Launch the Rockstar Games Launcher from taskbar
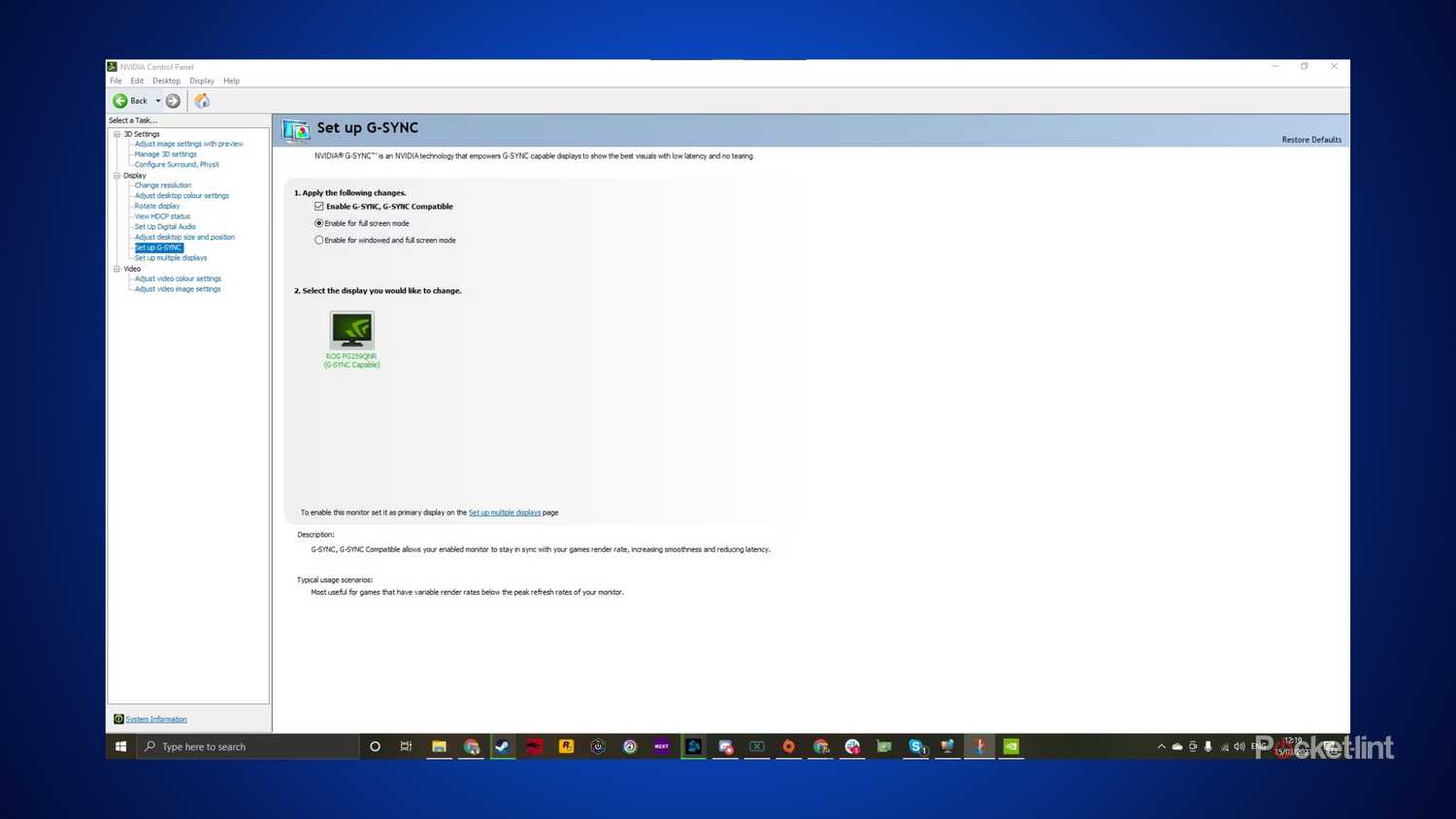This screenshot has width=1456, height=819. click(x=566, y=746)
